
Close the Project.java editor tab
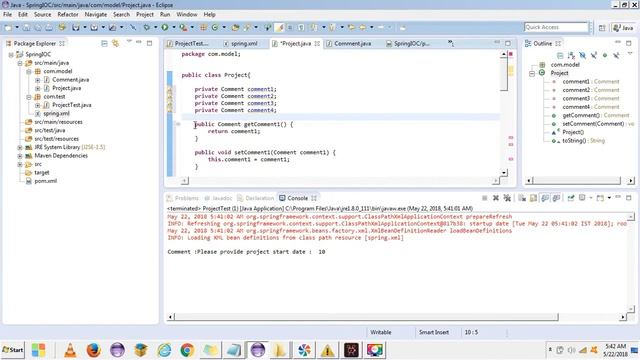pyautogui.click(x=317, y=43)
